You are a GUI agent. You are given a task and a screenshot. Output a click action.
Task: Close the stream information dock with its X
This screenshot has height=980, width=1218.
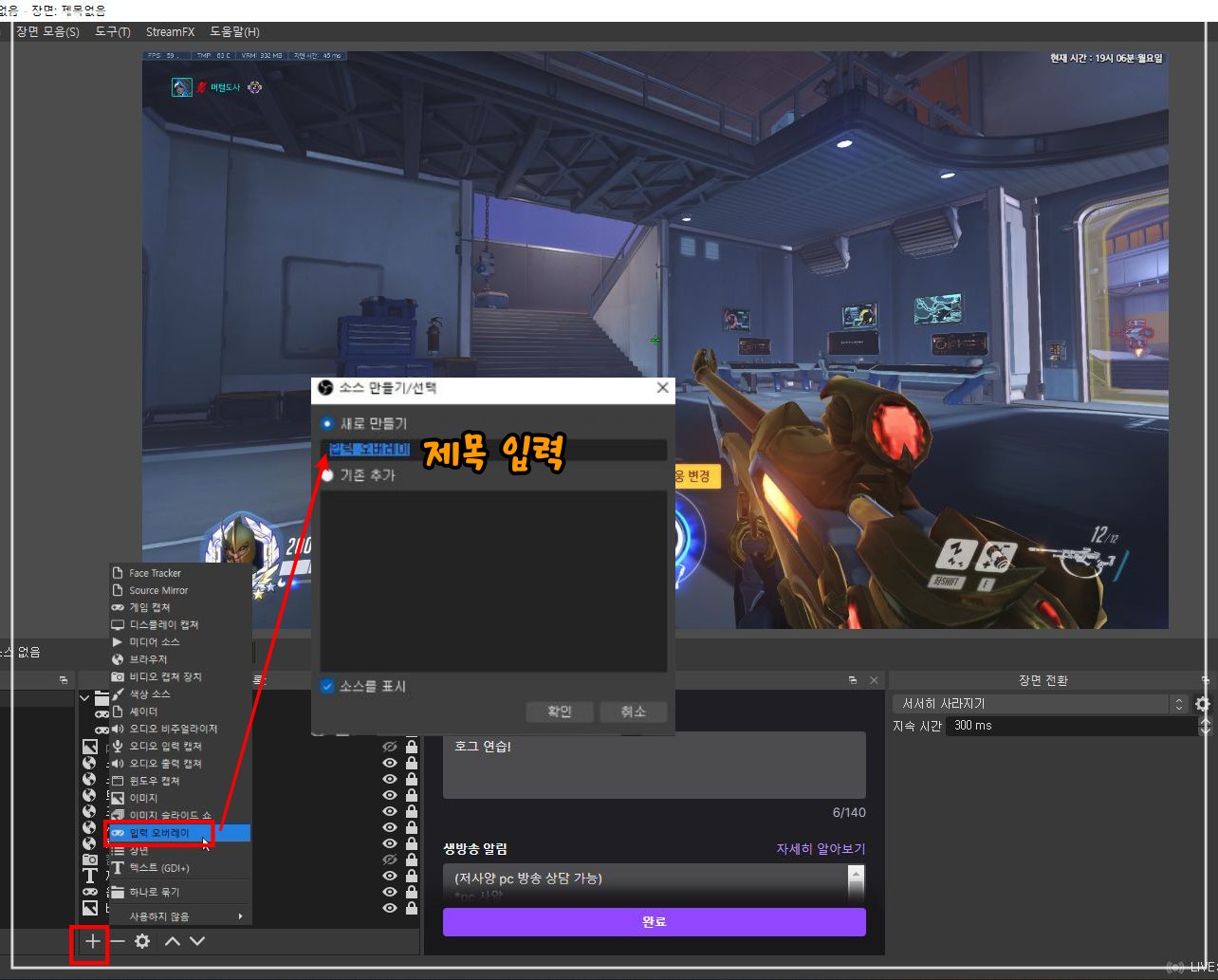(x=874, y=680)
